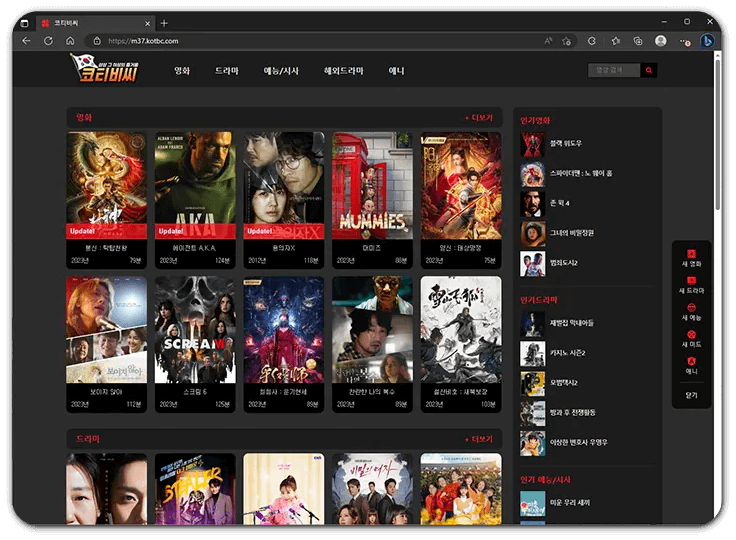Screen dimensions: 736x540
Task: Open the 예능/시사 navigation menu item
Action: [x=281, y=71]
